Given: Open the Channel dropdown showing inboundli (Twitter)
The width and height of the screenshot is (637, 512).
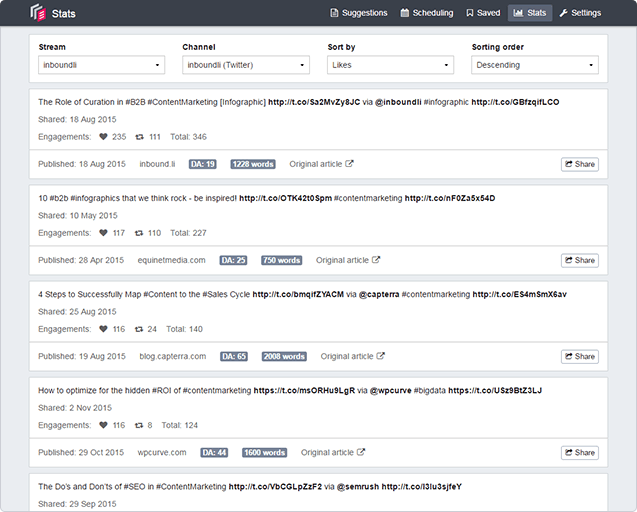Looking at the screenshot, I should tap(246, 65).
